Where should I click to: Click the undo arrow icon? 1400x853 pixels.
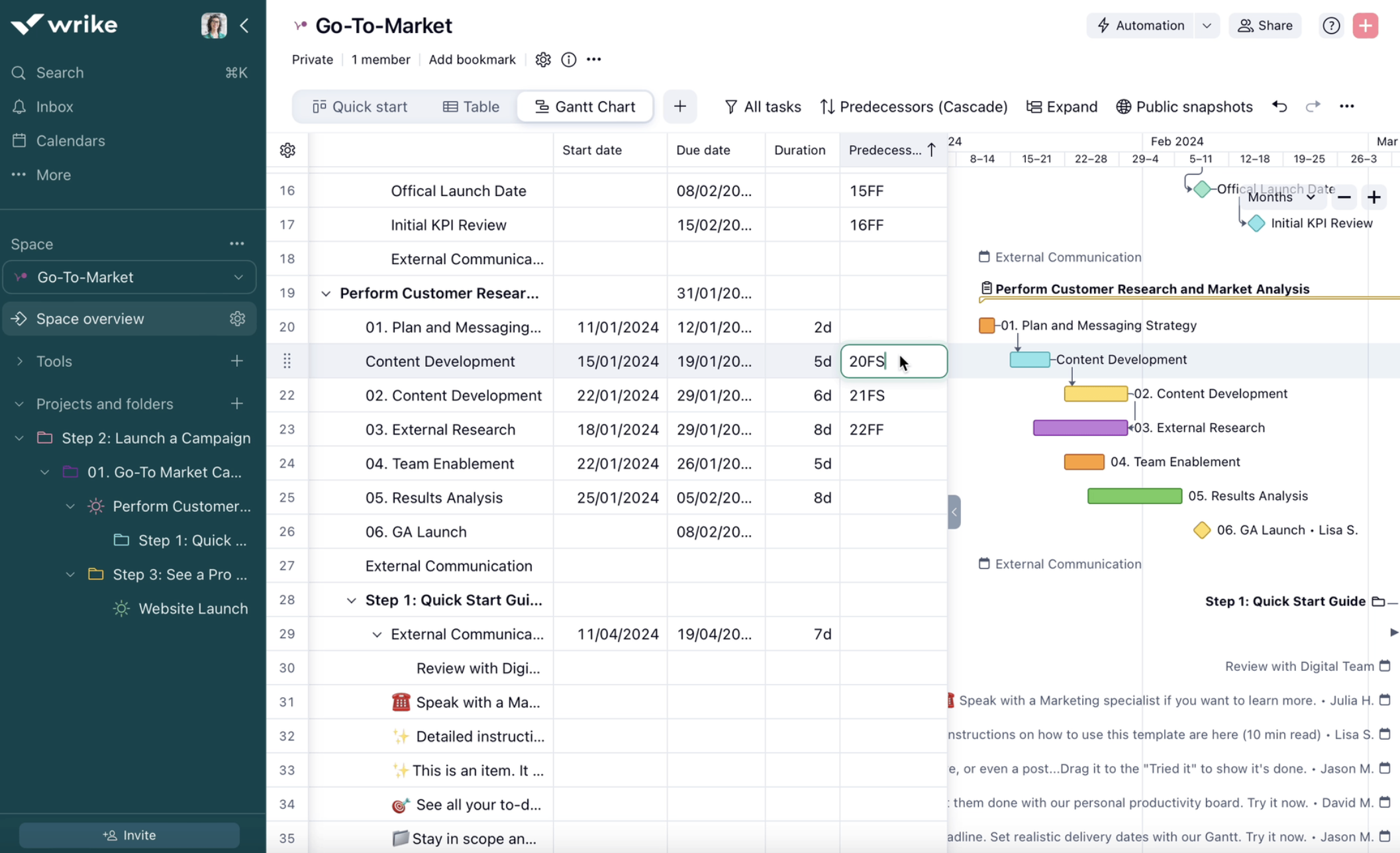(x=1279, y=106)
